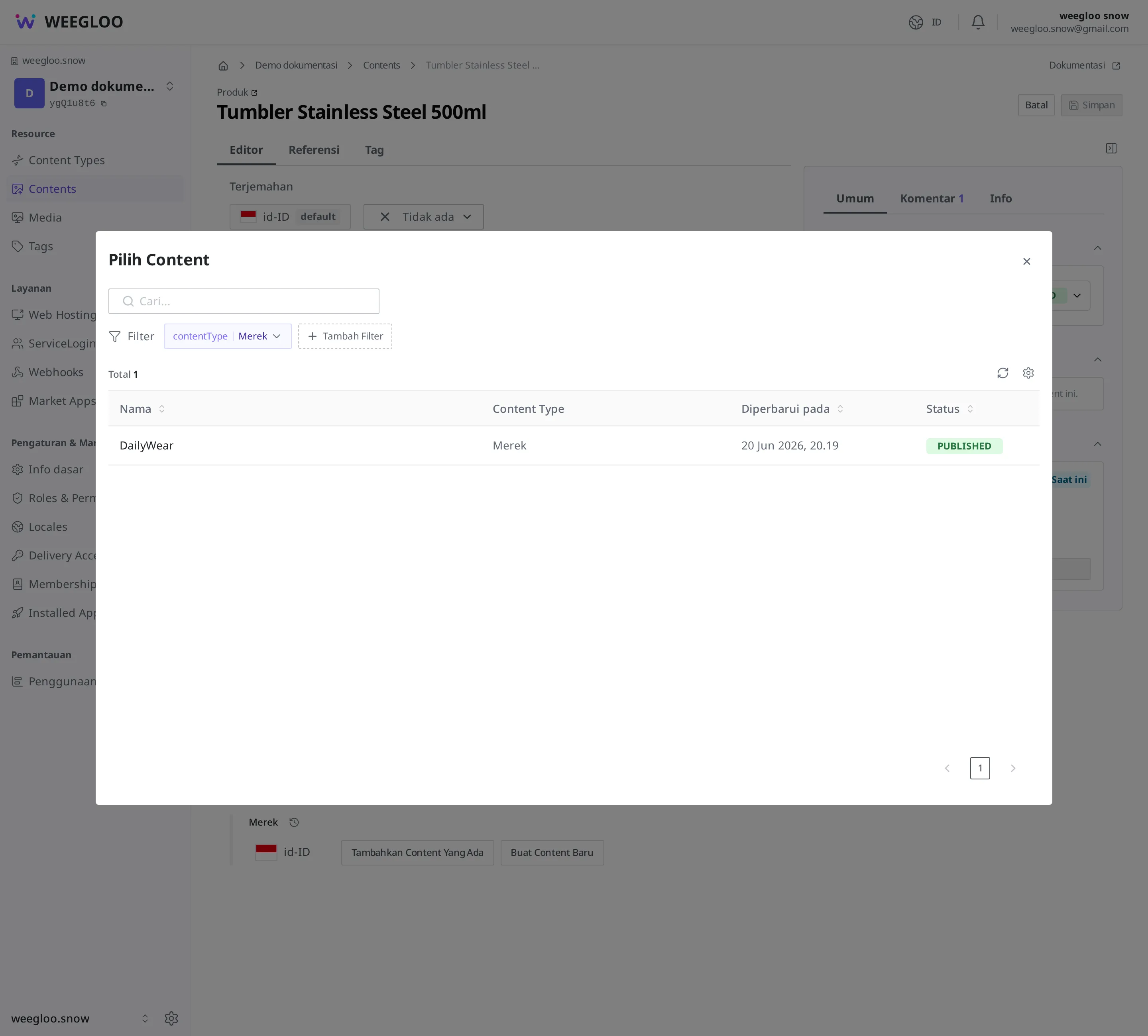The height and width of the screenshot is (1036, 1148).
Task: Click the next page arrow
Action: click(1012, 768)
